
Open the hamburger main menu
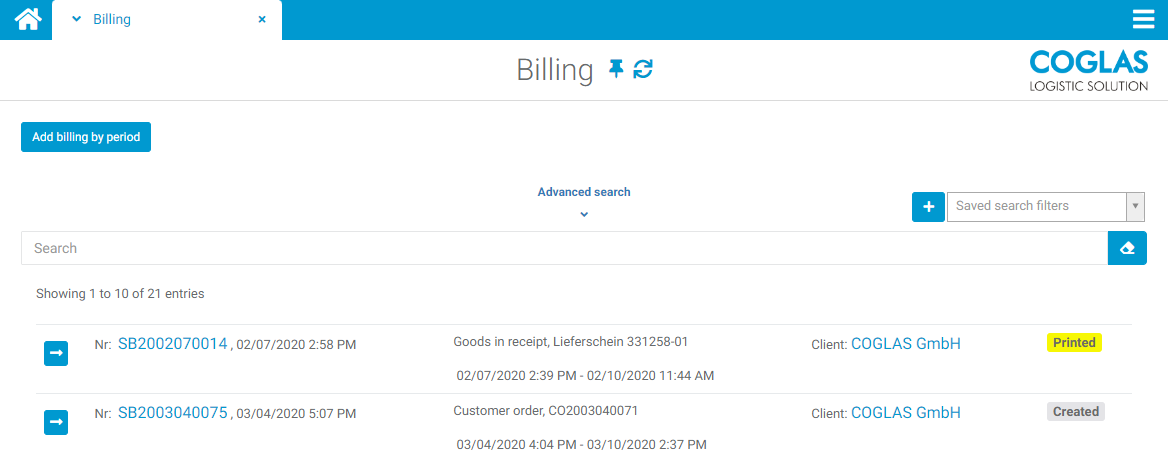pyautogui.click(x=1143, y=20)
